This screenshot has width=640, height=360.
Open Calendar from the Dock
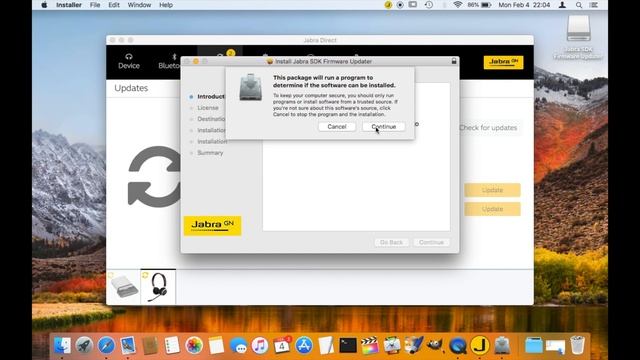[282, 345]
